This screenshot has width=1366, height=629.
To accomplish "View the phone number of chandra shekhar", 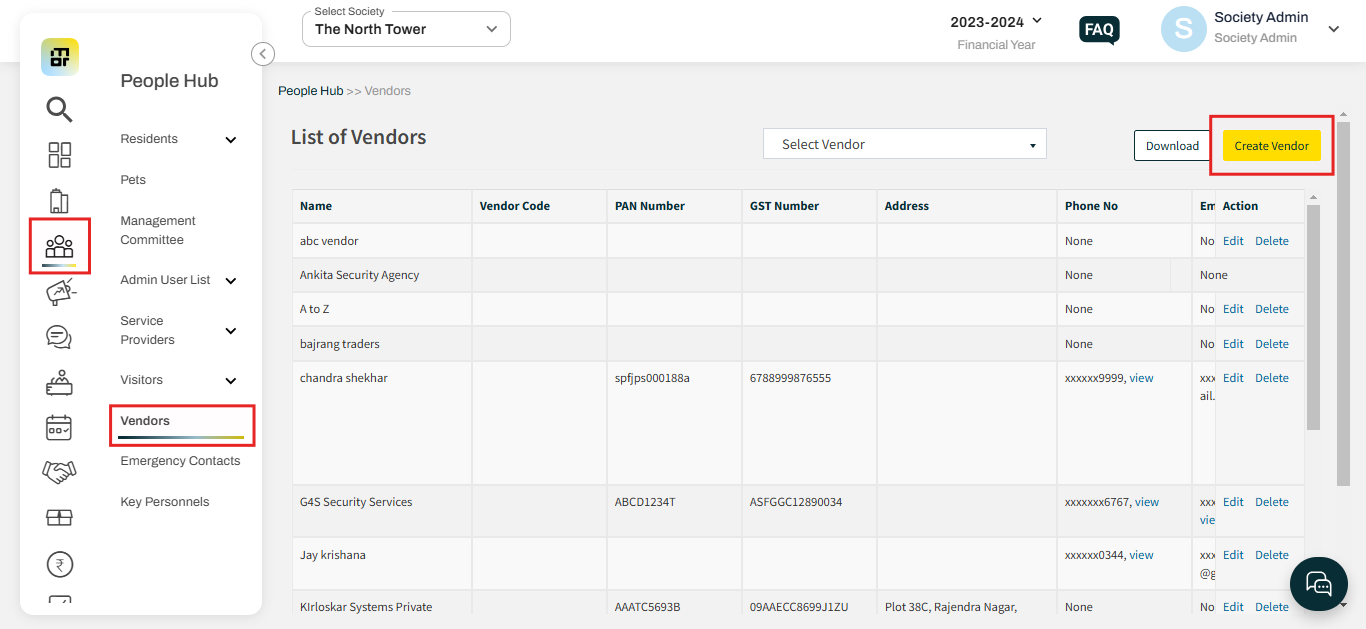I will click(1142, 377).
